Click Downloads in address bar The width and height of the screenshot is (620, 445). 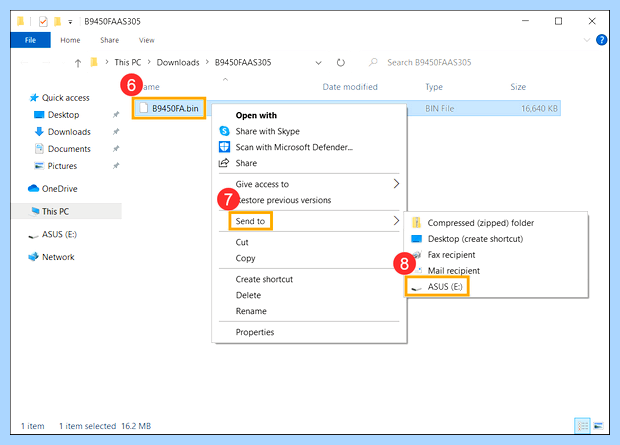[x=178, y=62]
